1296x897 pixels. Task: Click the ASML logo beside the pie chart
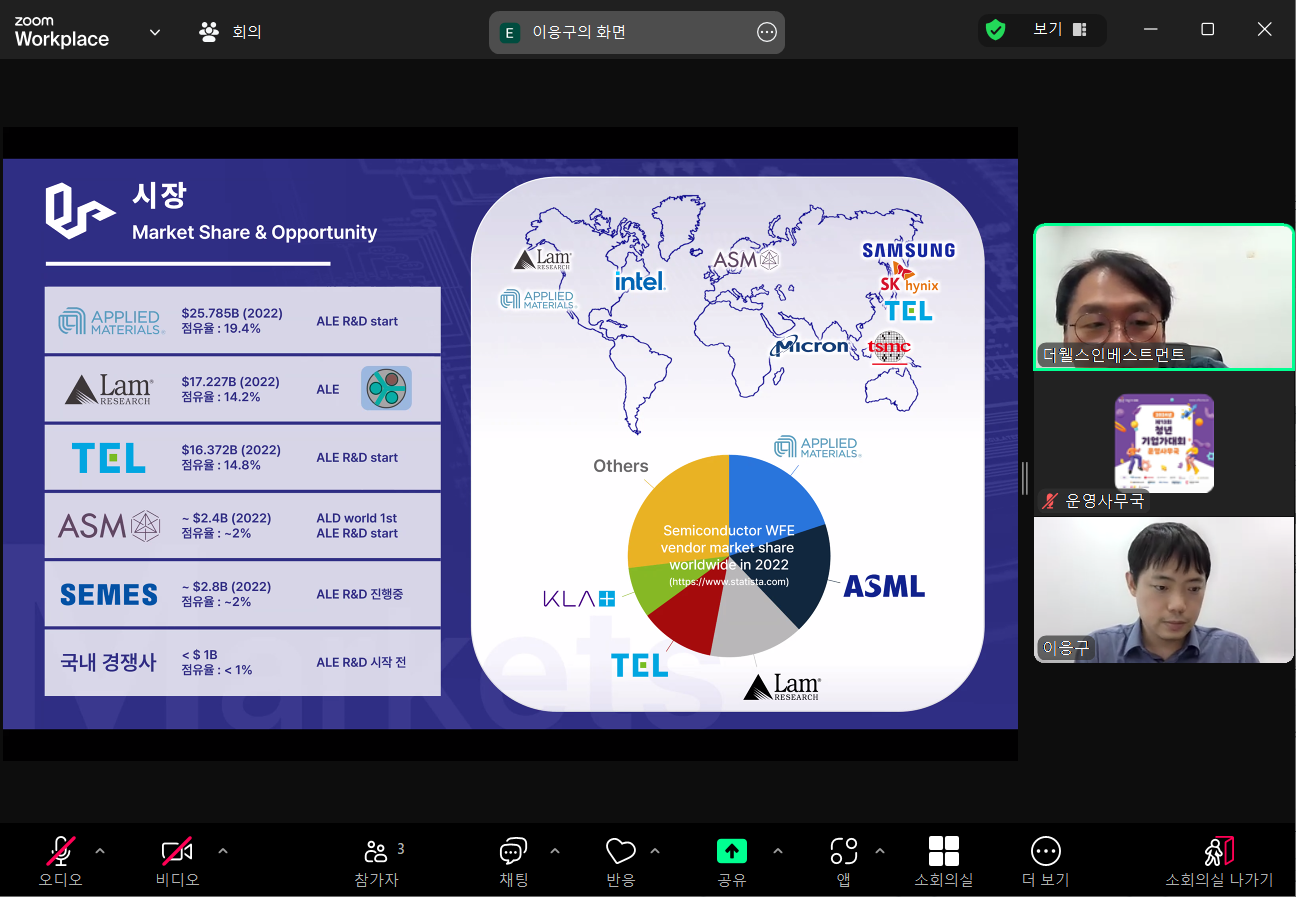(x=884, y=586)
